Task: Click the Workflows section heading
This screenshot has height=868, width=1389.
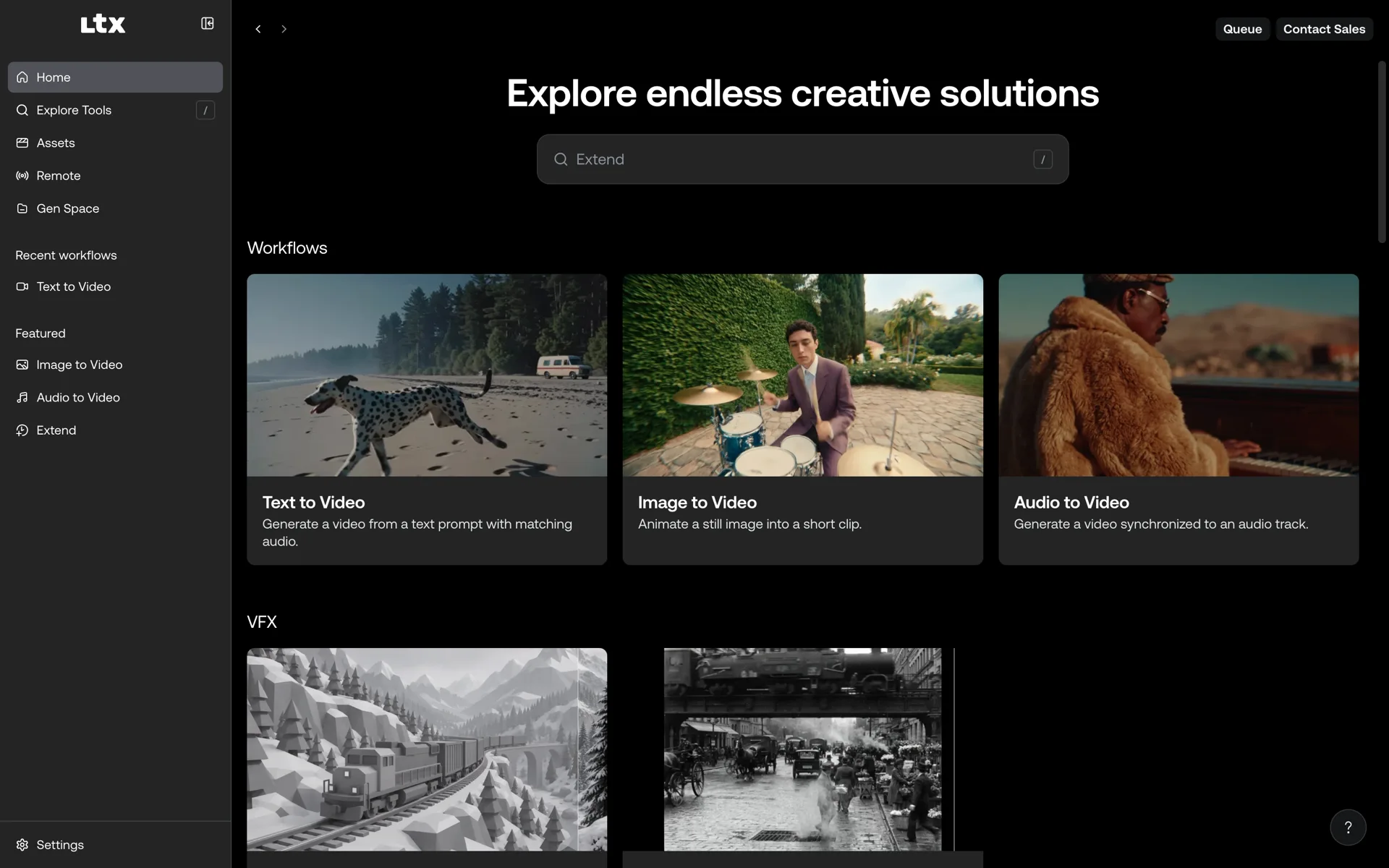Action: (287, 248)
